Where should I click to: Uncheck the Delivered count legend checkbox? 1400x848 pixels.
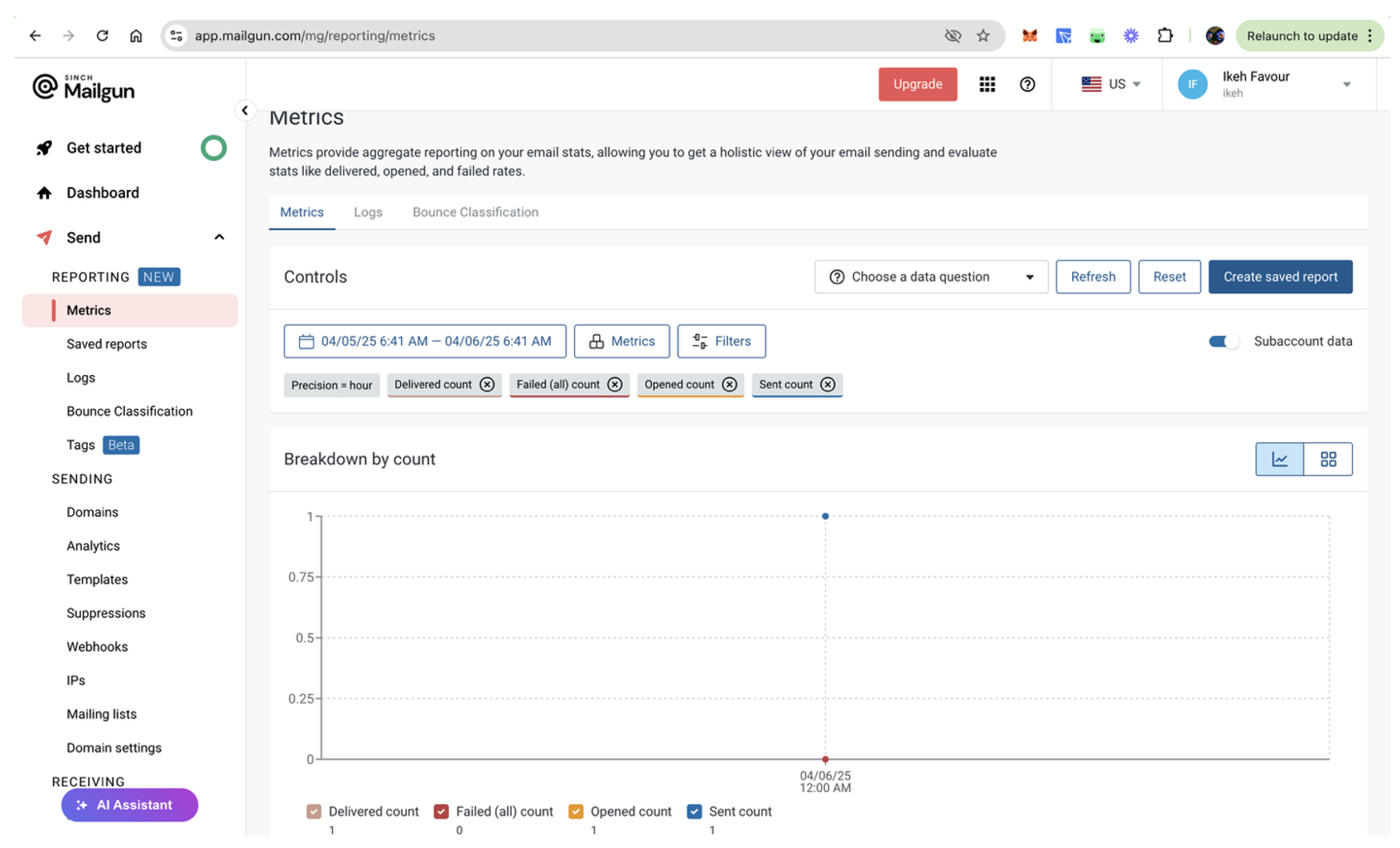(314, 812)
